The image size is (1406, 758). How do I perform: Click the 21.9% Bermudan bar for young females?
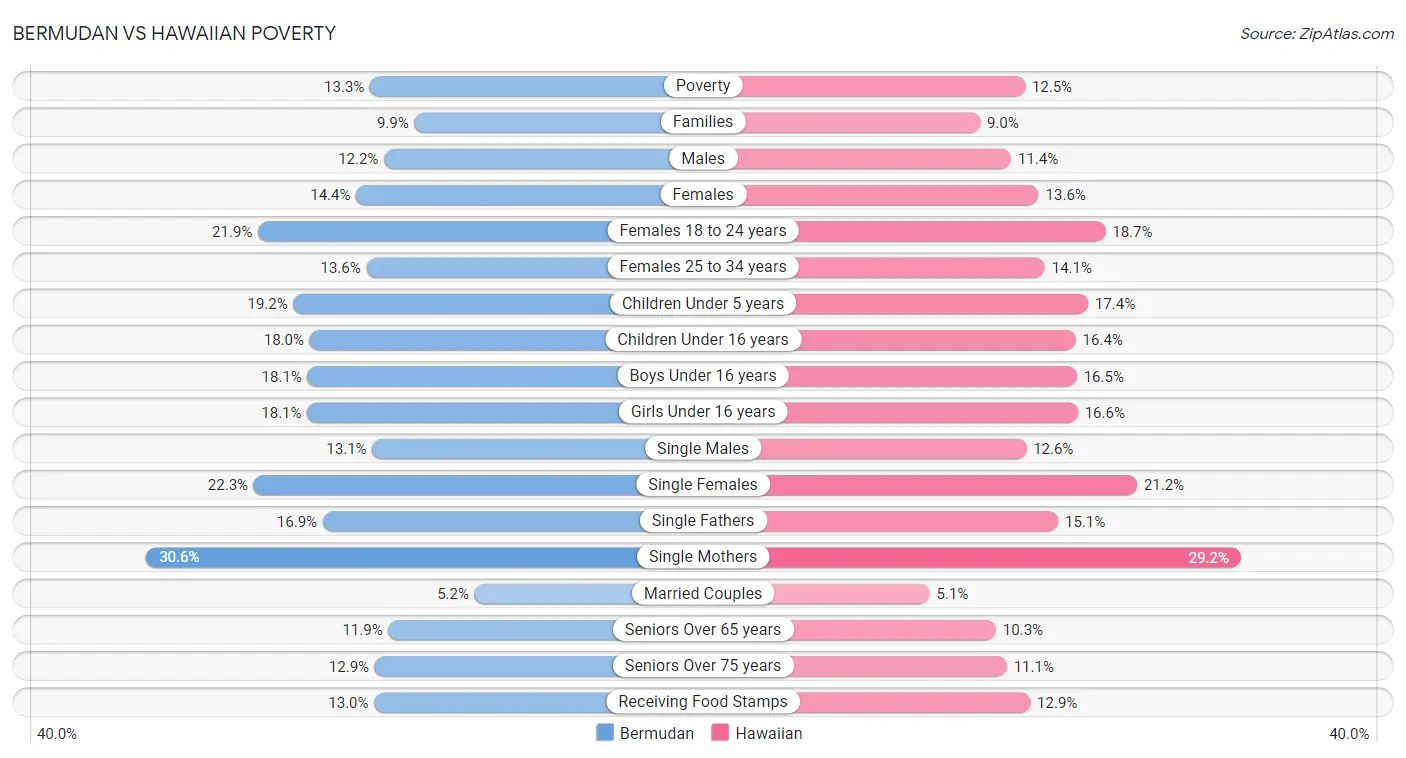pos(480,230)
